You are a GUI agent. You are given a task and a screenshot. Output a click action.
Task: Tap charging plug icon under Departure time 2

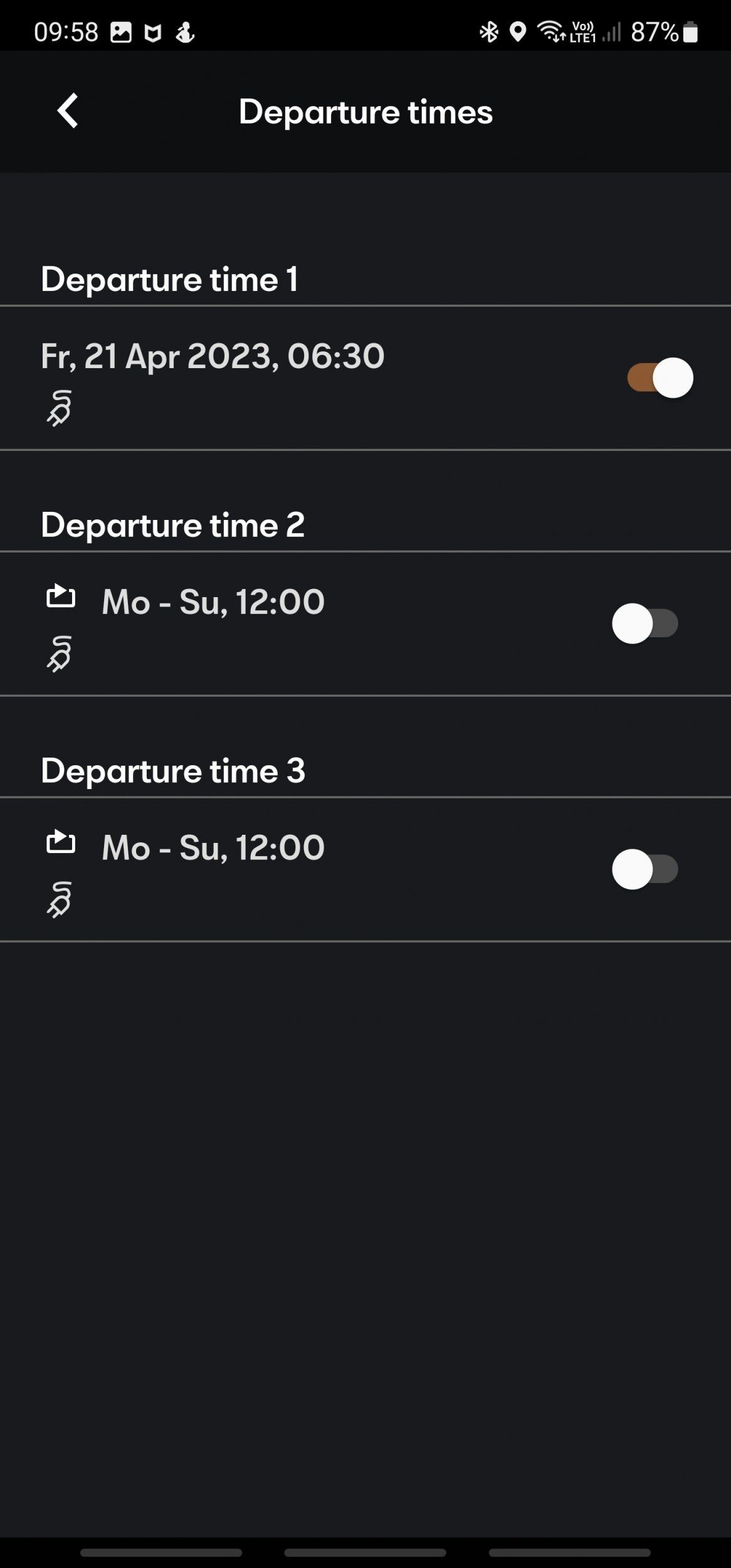(60, 654)
